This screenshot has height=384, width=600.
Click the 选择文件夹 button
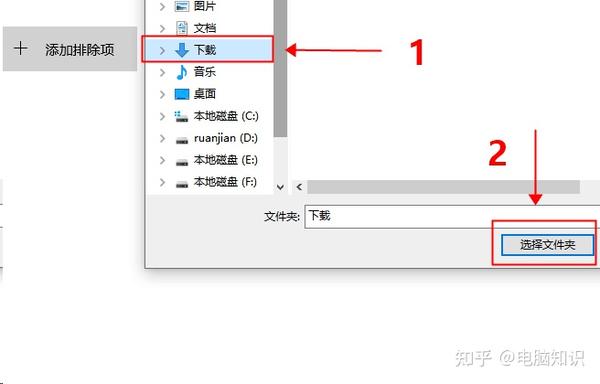[547, 245]
